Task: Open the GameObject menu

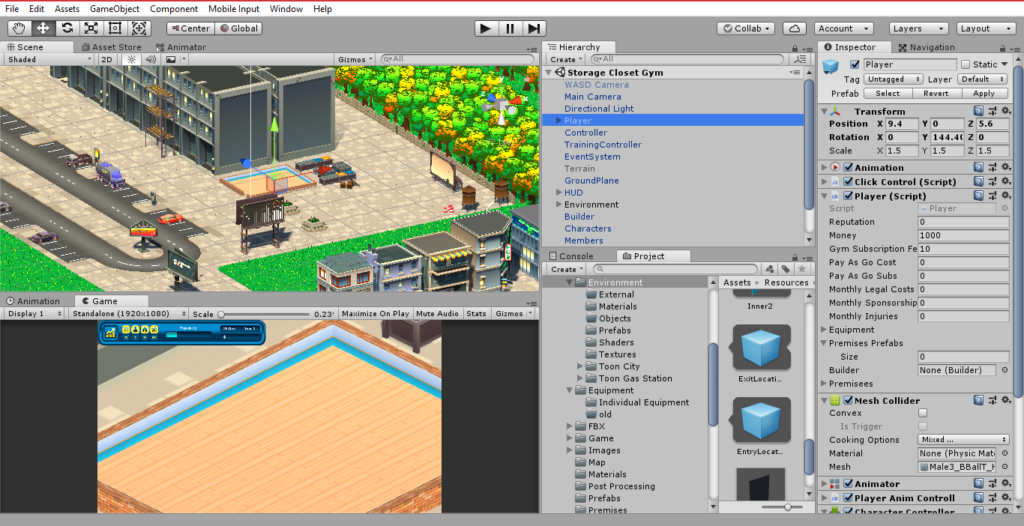Action: [114, 8]
